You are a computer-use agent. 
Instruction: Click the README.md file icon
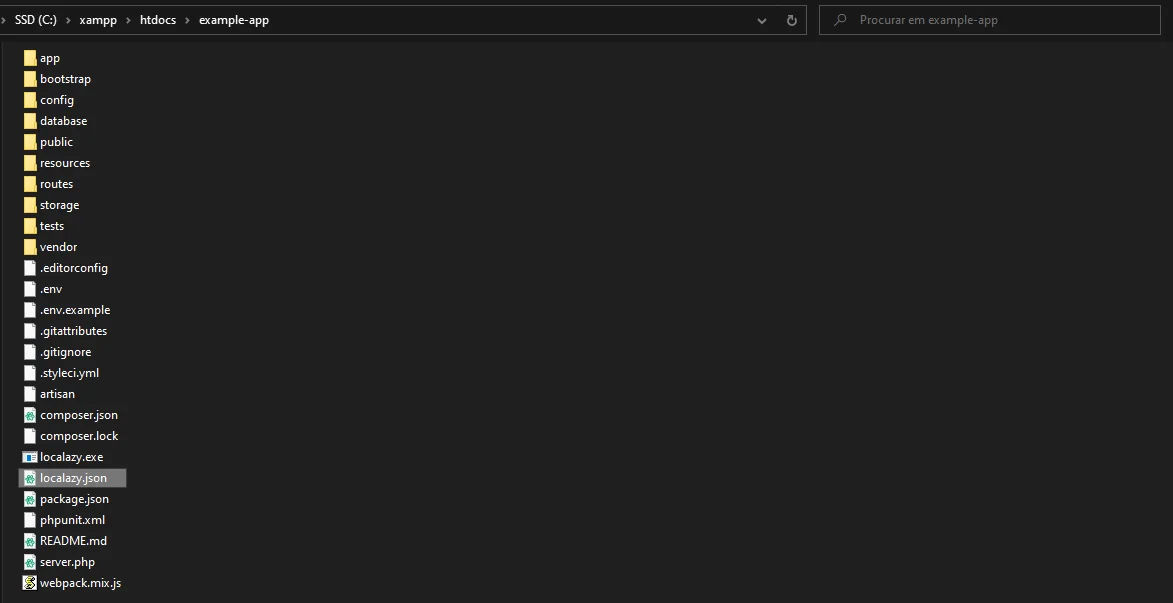(x=30, y=540)
